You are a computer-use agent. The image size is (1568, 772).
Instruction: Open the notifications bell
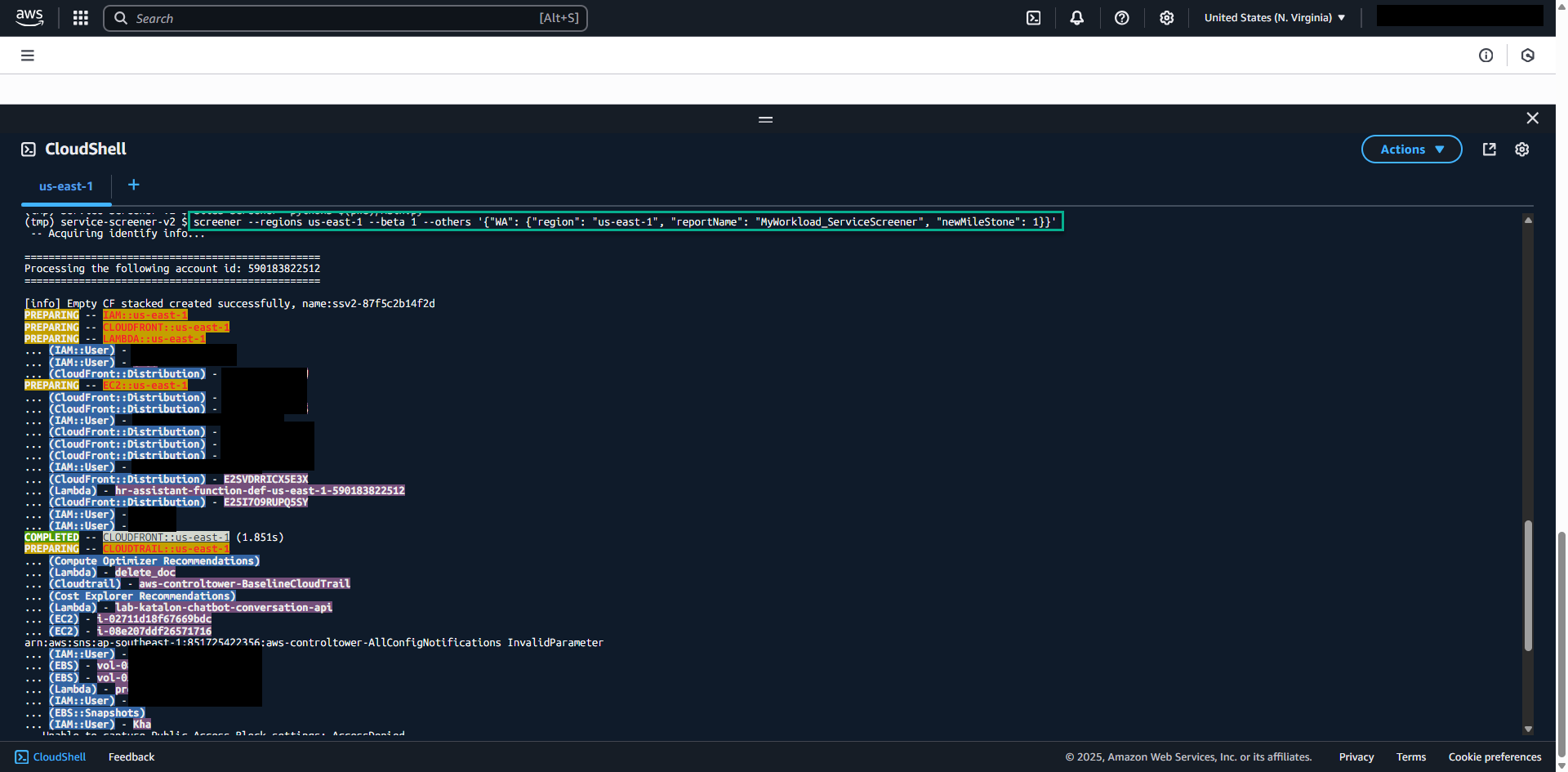[x=1076, y=17]
